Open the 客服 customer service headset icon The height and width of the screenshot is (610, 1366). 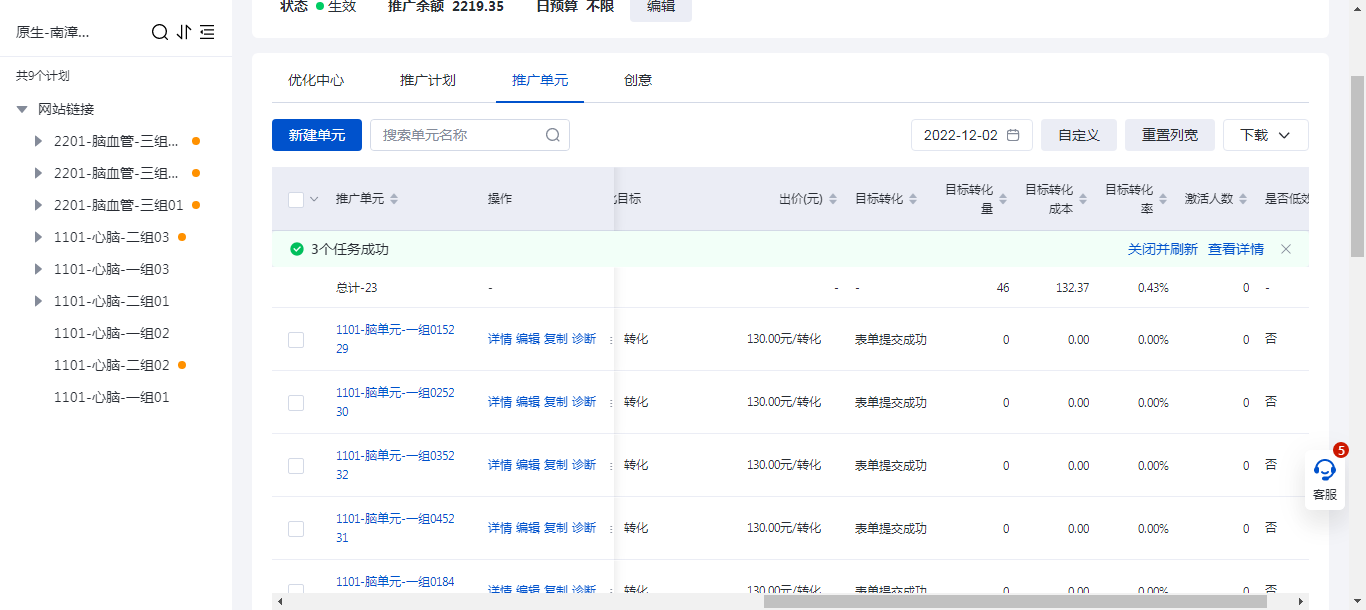click(1324, 470)
